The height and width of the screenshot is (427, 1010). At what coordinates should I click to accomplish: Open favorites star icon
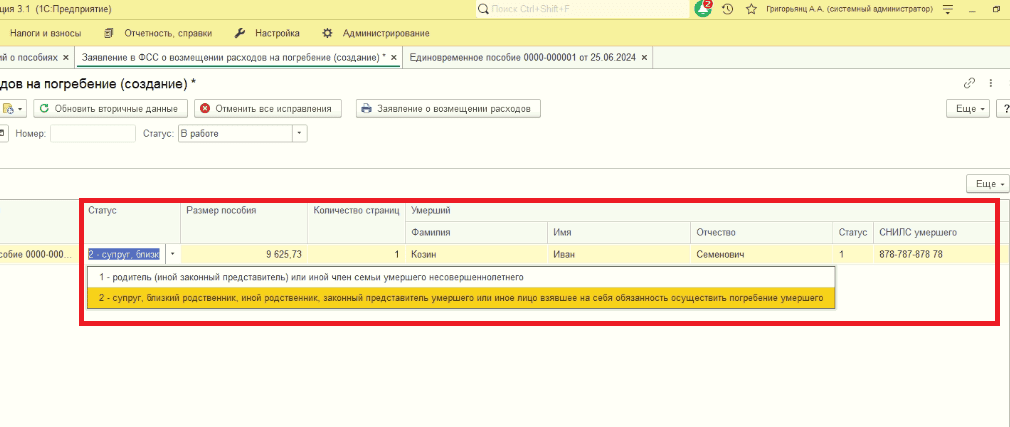[x=751, y=10]
